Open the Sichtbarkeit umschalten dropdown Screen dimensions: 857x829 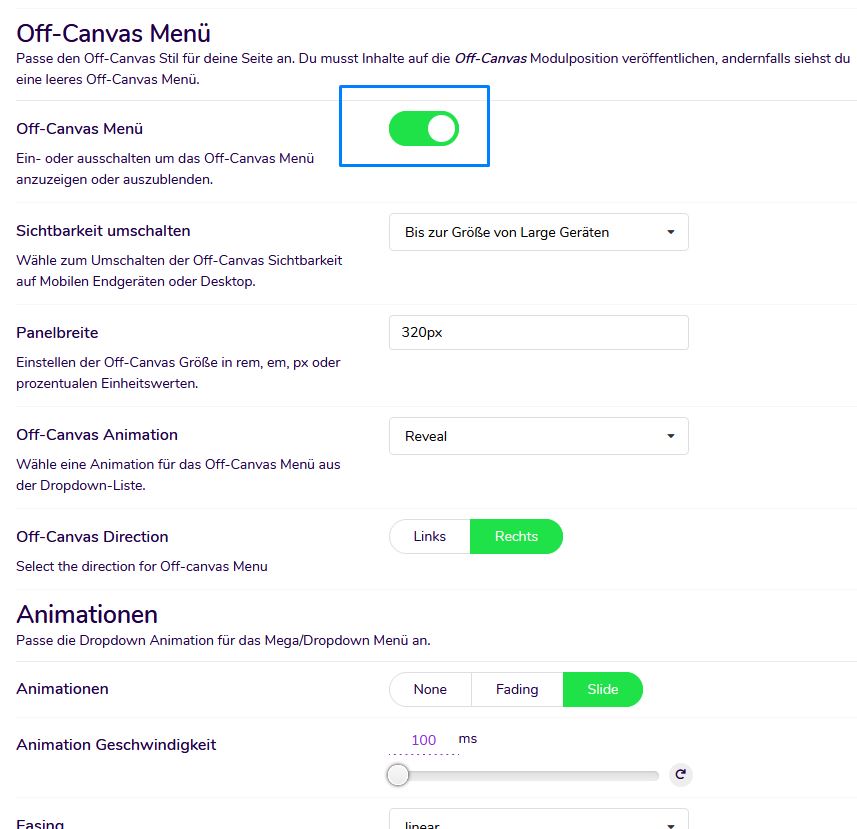[538, 232]
